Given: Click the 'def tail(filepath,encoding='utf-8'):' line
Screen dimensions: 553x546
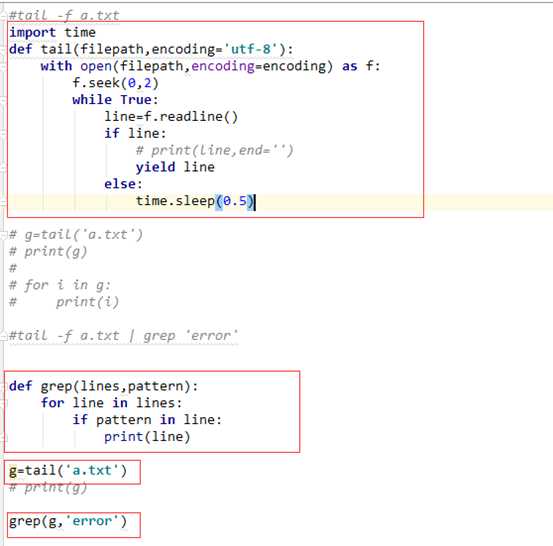Looking at the screenshot, I should pos(151,49).
